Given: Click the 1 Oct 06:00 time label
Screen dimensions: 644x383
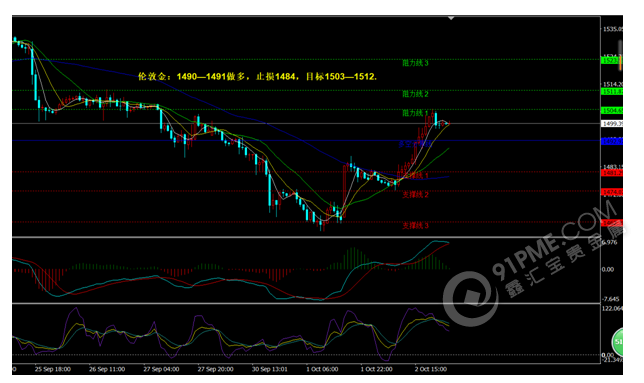Looking at the screenshot, I should pyautogui.click(x=322, y=369).
